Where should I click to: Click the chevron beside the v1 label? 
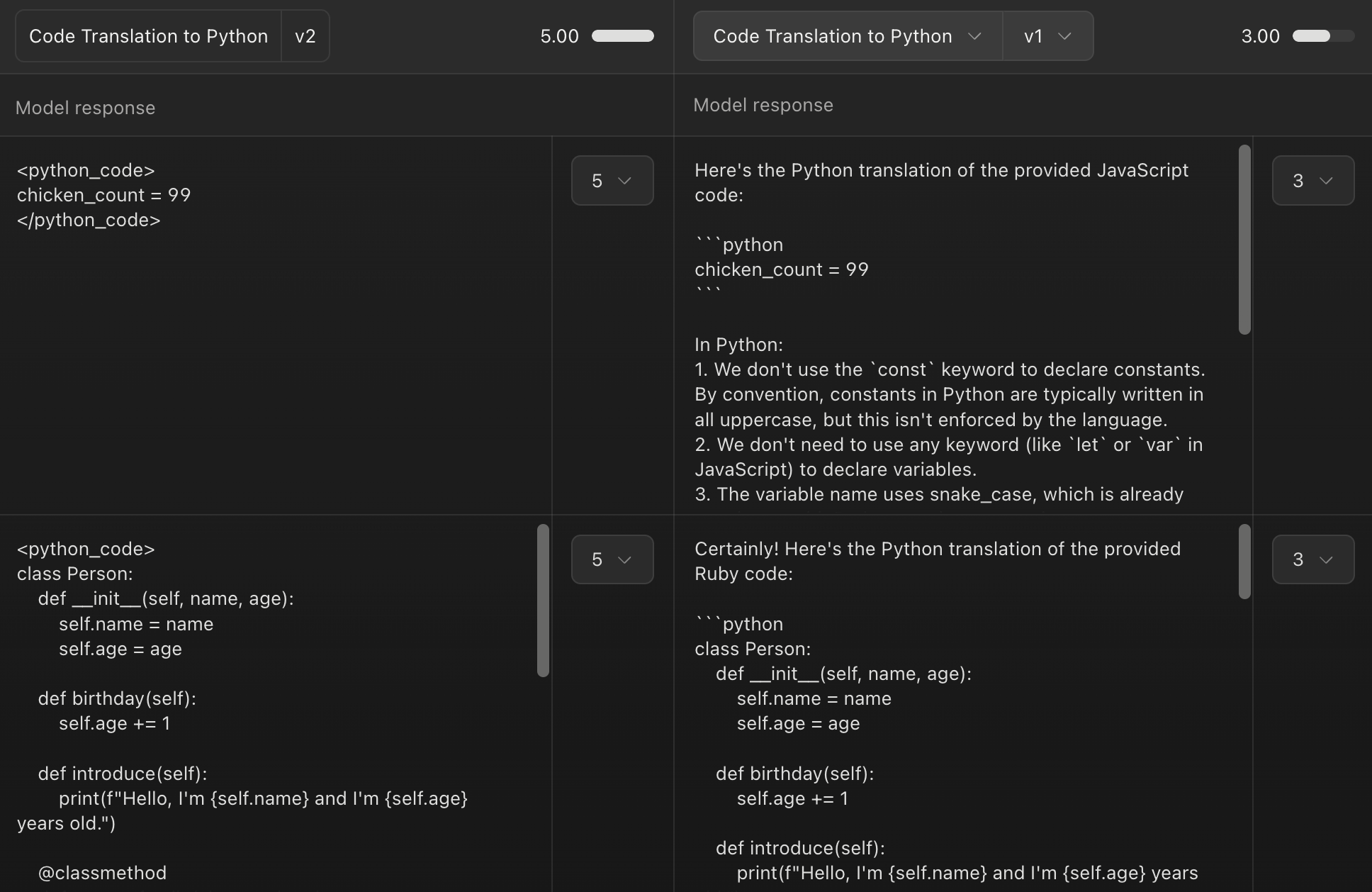pyautogui.click(x=1064, y=36)
